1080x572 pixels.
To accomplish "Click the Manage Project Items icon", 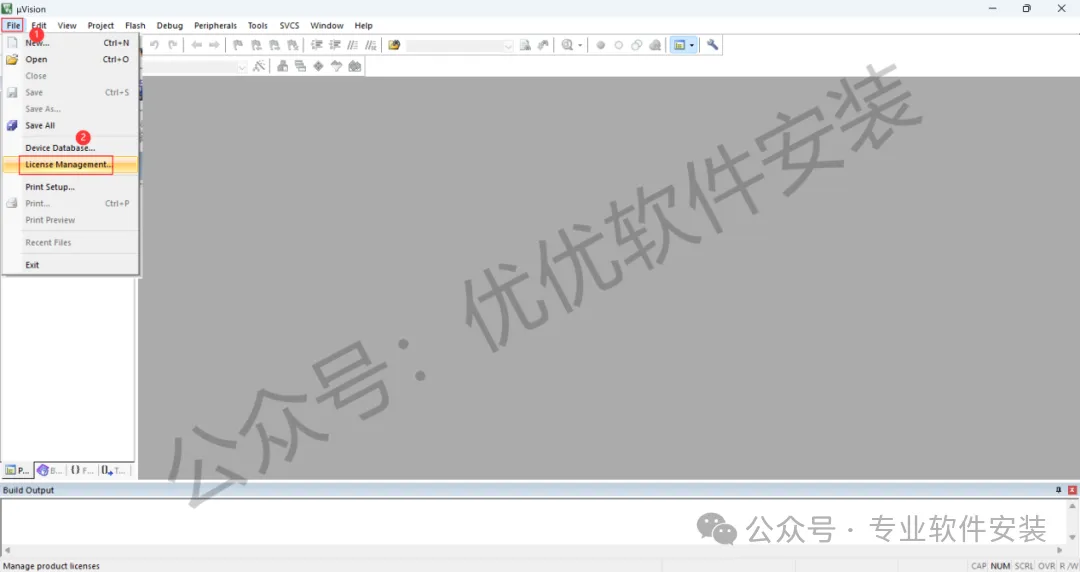I will click(282, 66).
